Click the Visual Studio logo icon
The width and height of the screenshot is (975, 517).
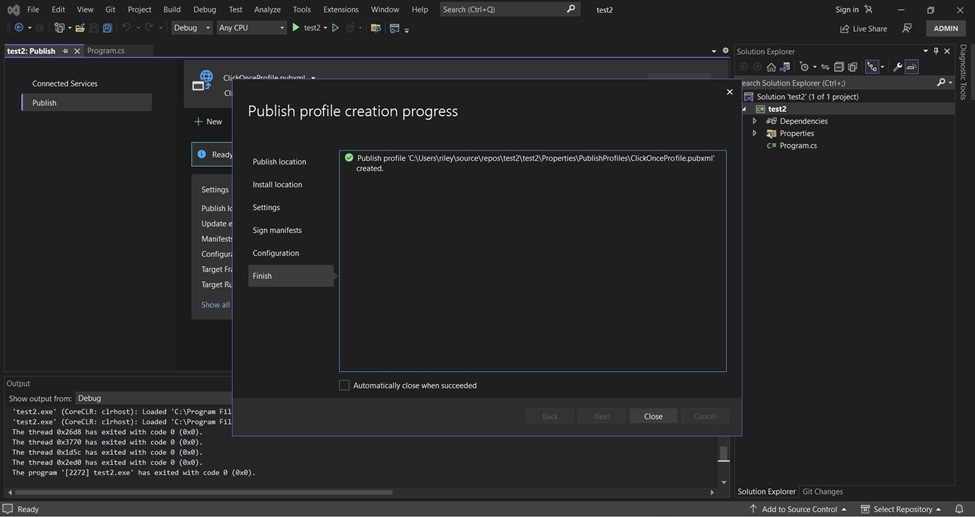tap(14, 10)
